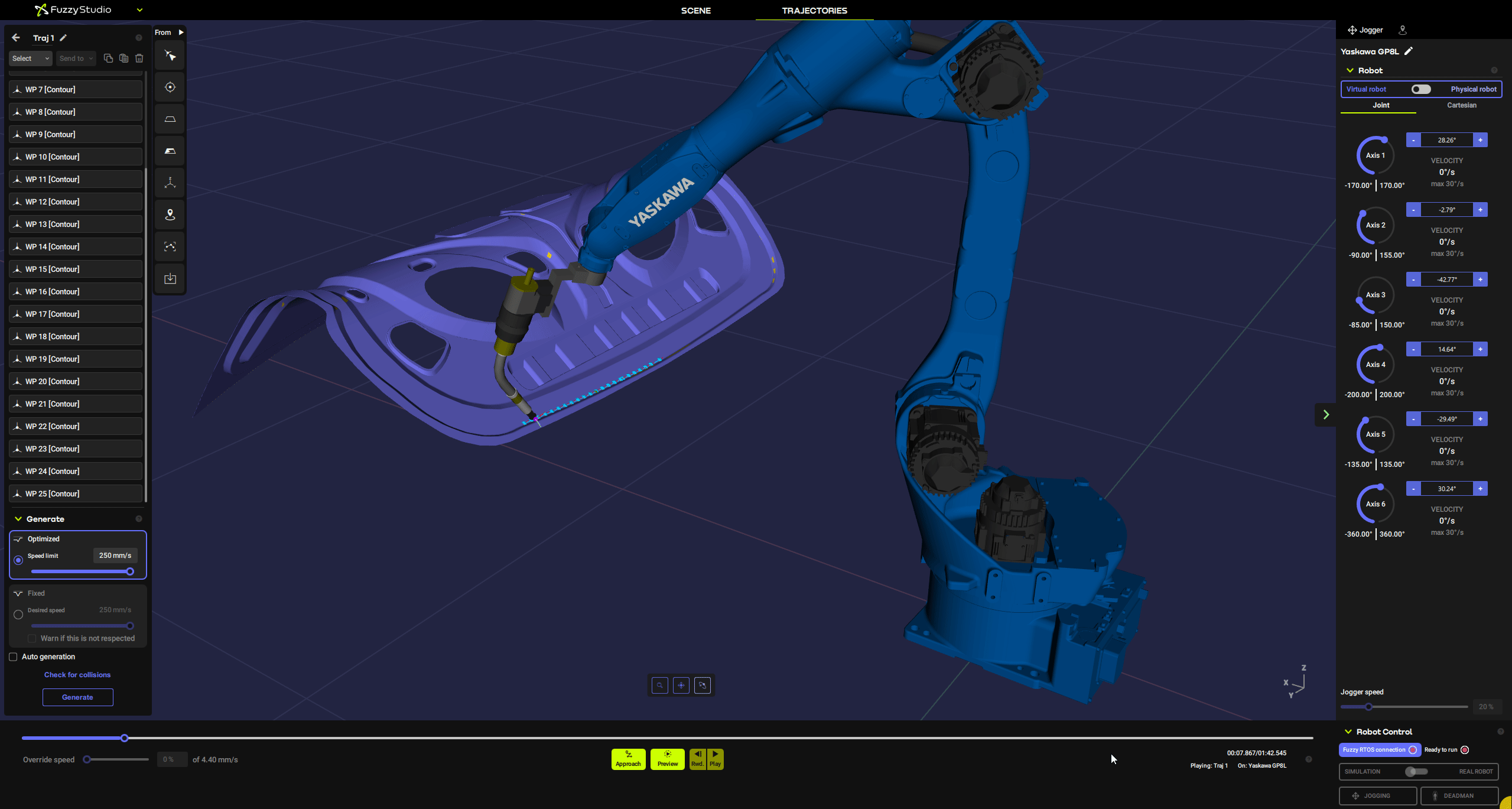Screen dimensions: 1512x809
Task: Select the curve path detection tool
Action: click(170, 247)
